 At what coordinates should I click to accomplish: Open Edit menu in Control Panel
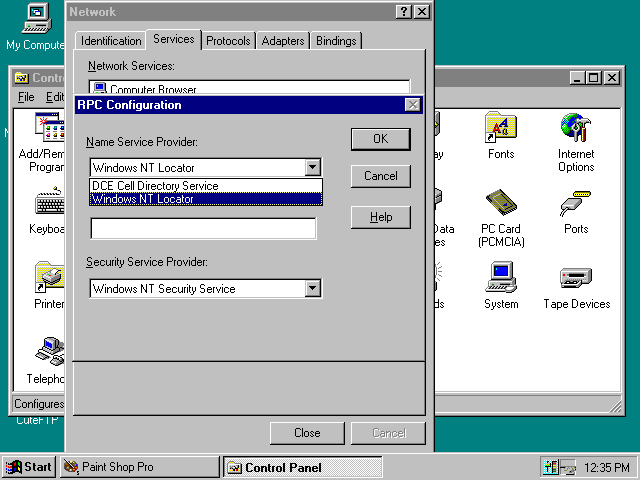55,97
